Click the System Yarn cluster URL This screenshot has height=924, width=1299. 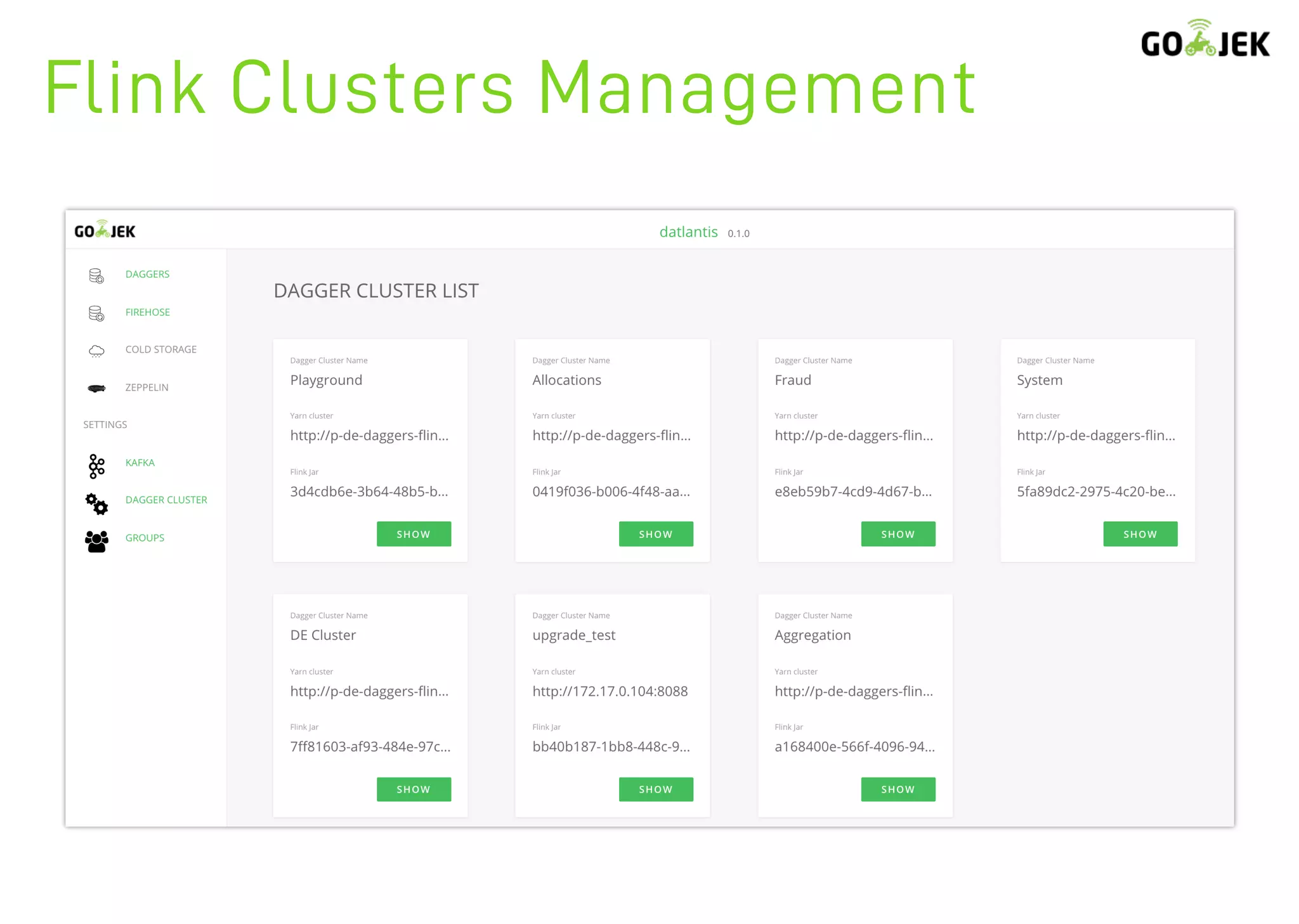(x=1096, y=436)
